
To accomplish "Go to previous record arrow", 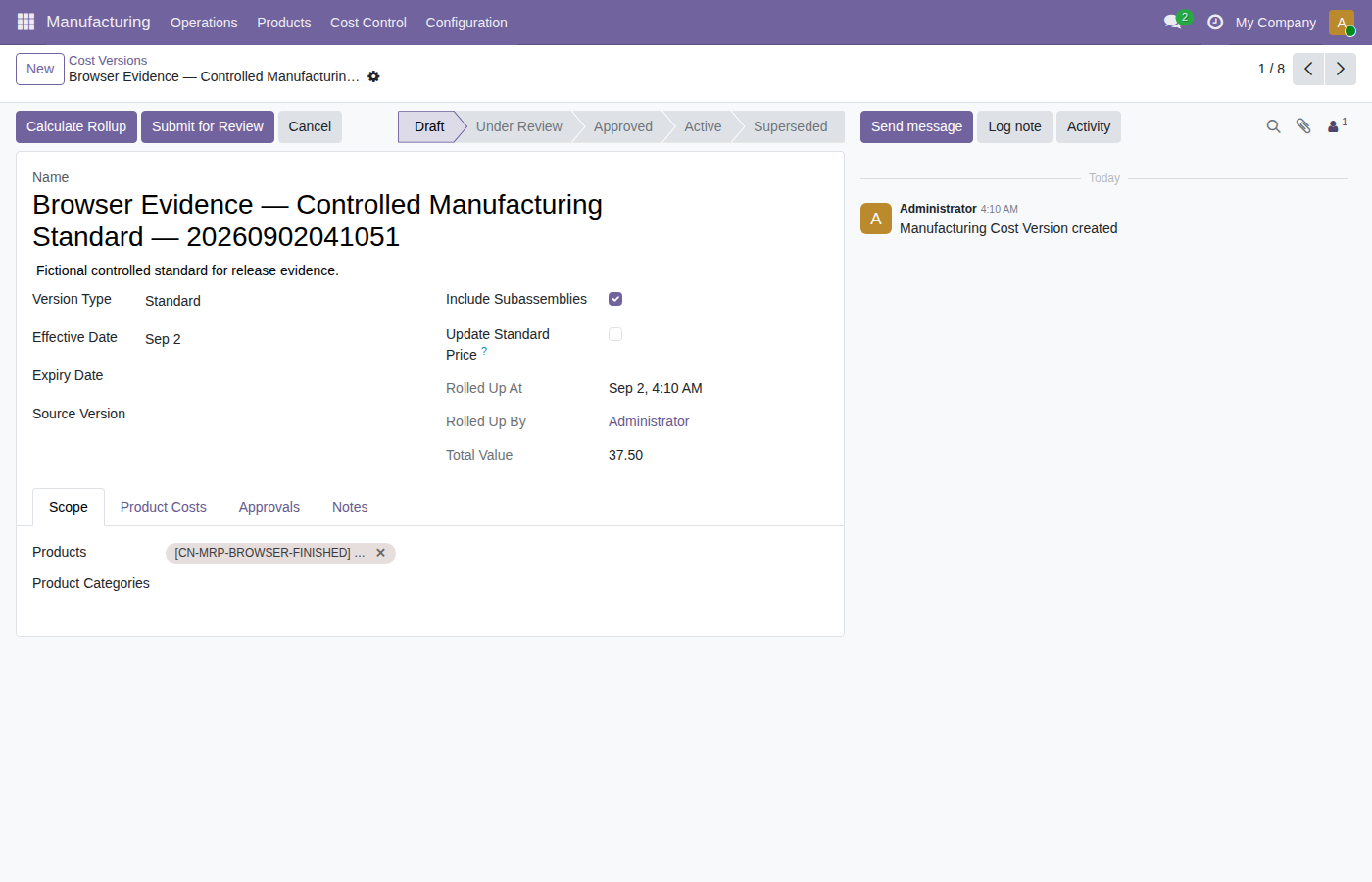I will (1308, 69).
